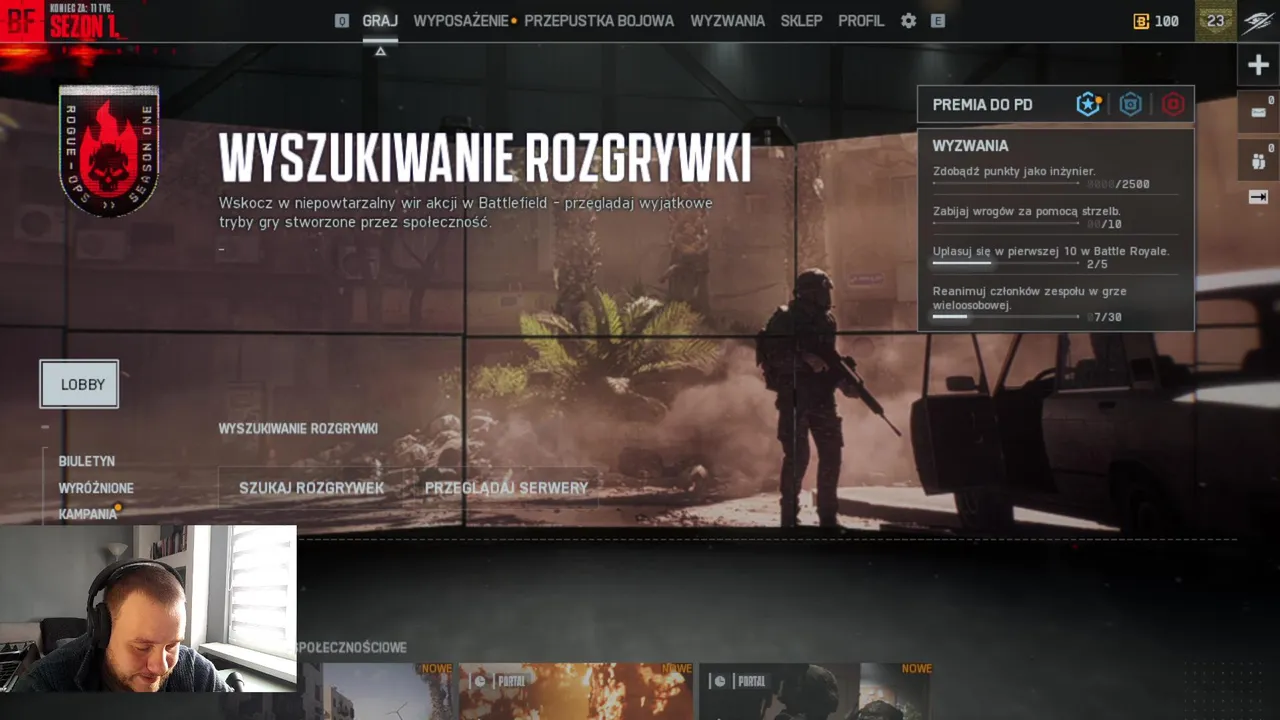
Task: Go to the WYZWANIA tab
Action: 727,21
